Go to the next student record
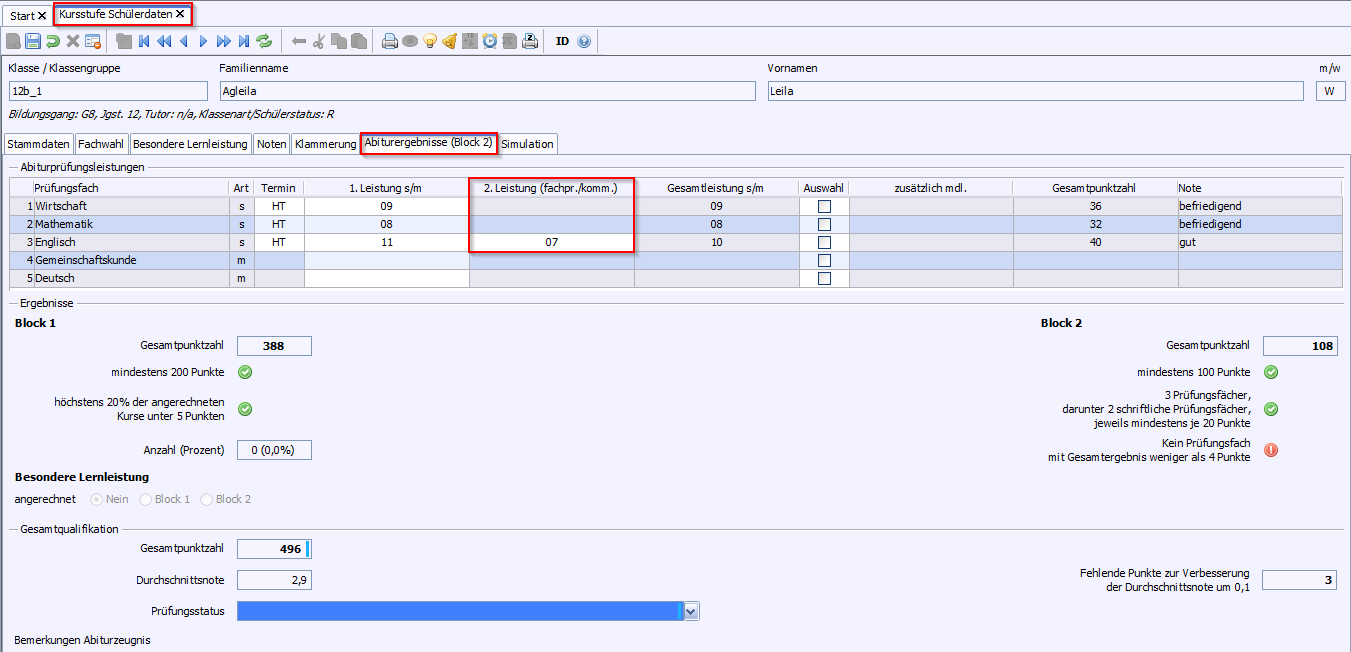Image resolution: width=1351 pixels, height=652 pixels. (x=204, y=41)
